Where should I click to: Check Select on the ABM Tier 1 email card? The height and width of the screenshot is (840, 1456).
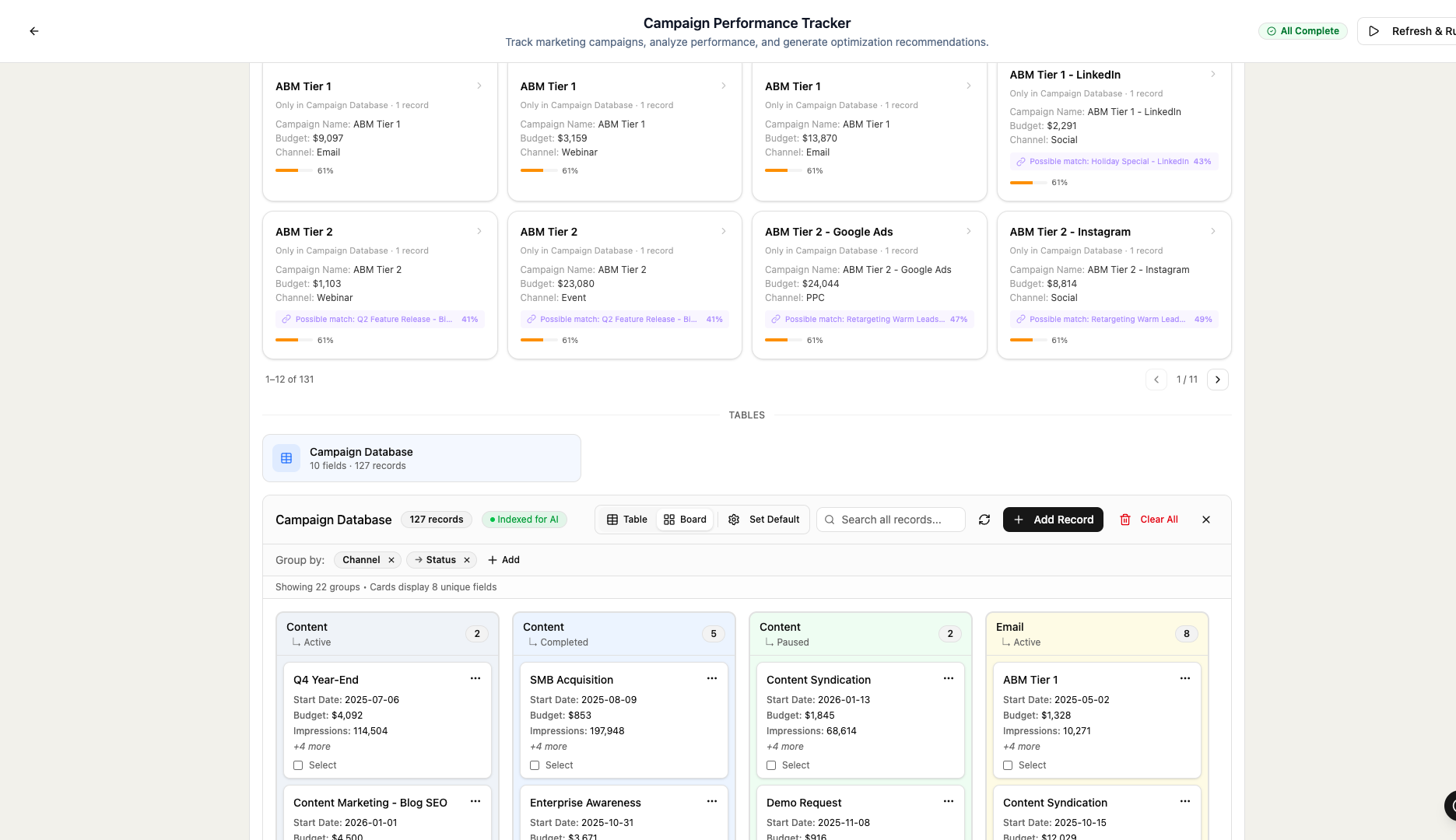coord(1009,765)
